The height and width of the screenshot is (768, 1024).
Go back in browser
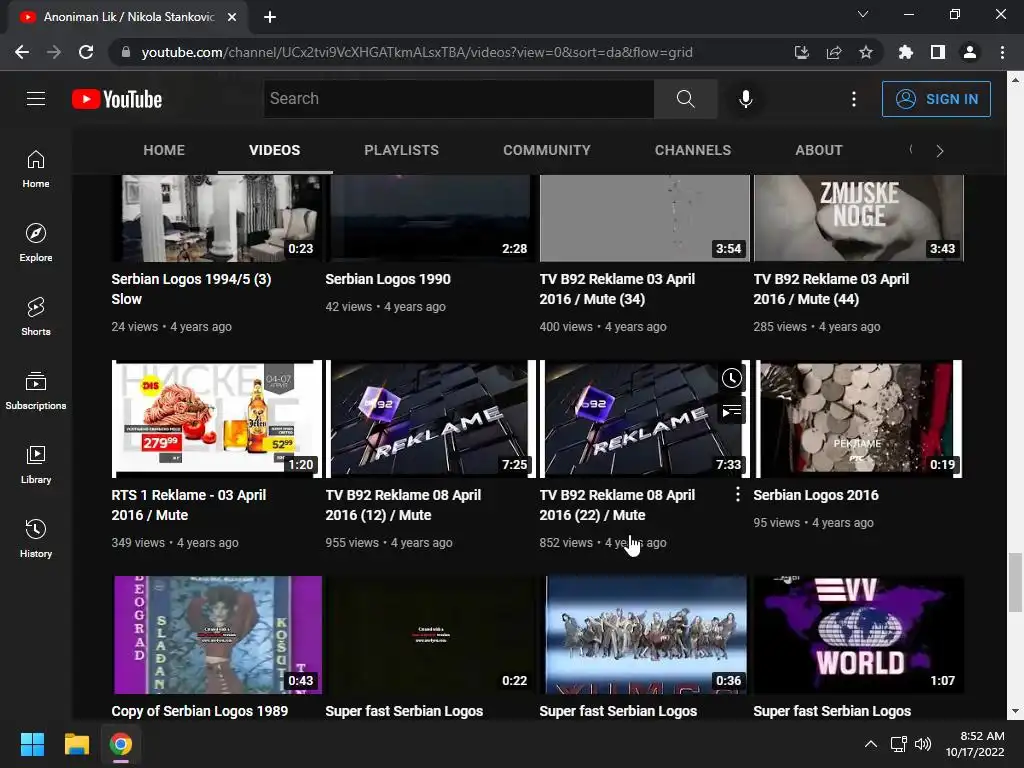click(x=22, y=52)
